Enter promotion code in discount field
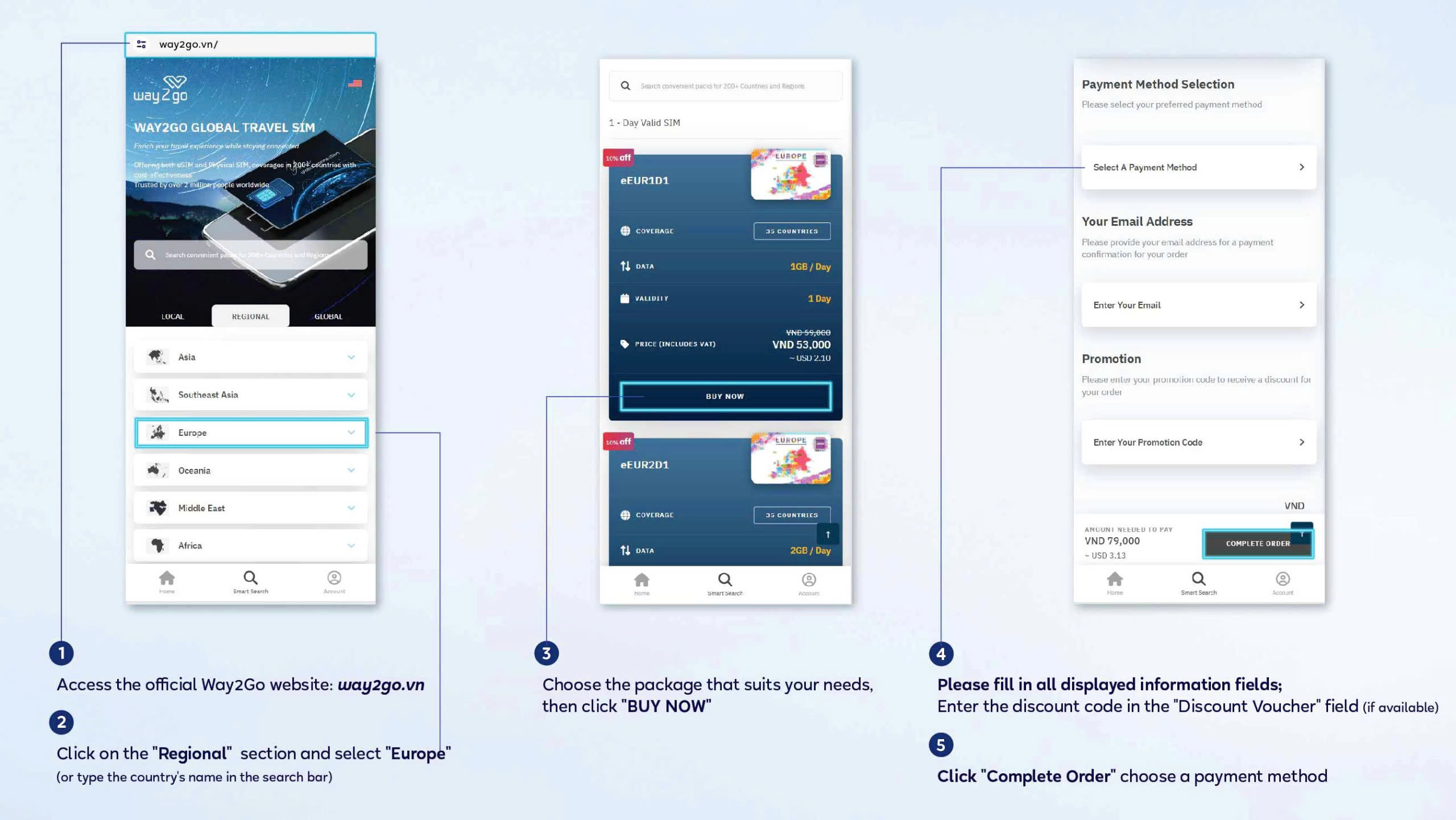Image resolution: width=1456 pixels, height=820 pixels. point(1198,442)
